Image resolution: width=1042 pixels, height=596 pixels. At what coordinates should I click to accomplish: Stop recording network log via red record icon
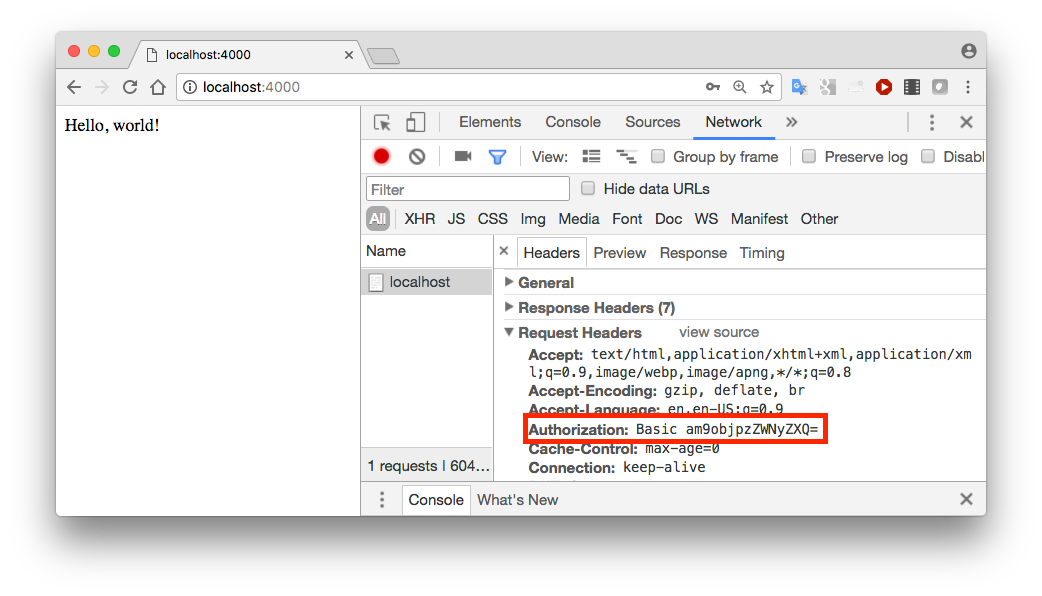[x=381, y=156]
